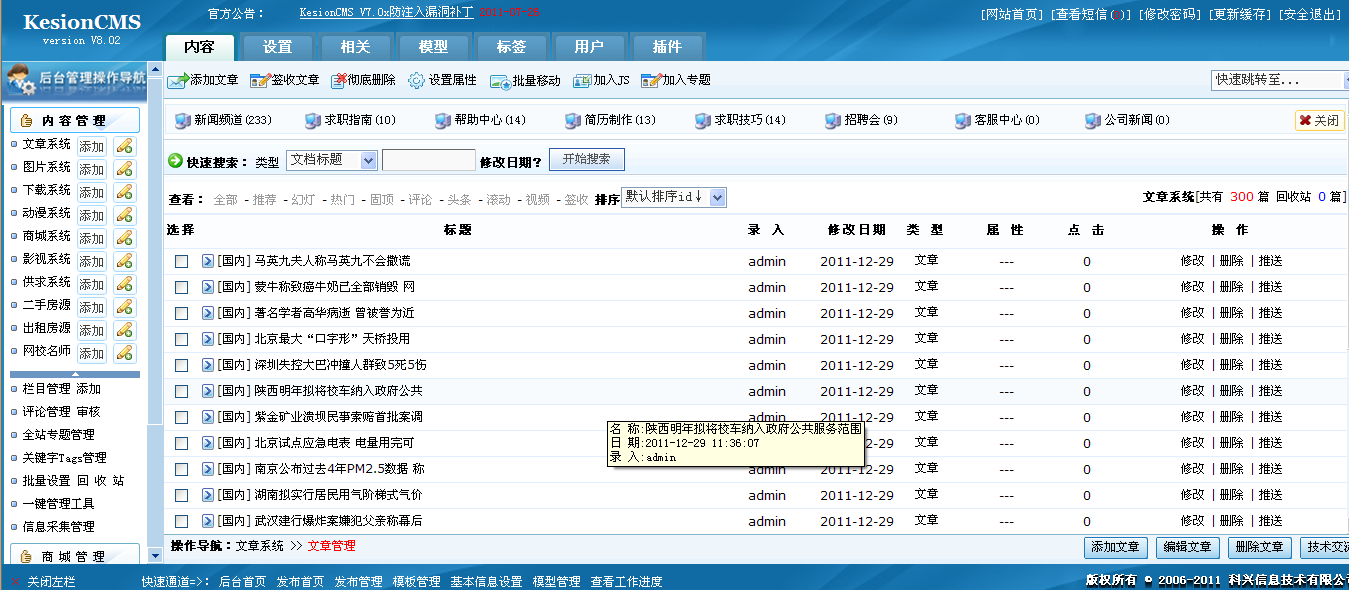Switch to the 模型 tab

[x=434, y=47]
